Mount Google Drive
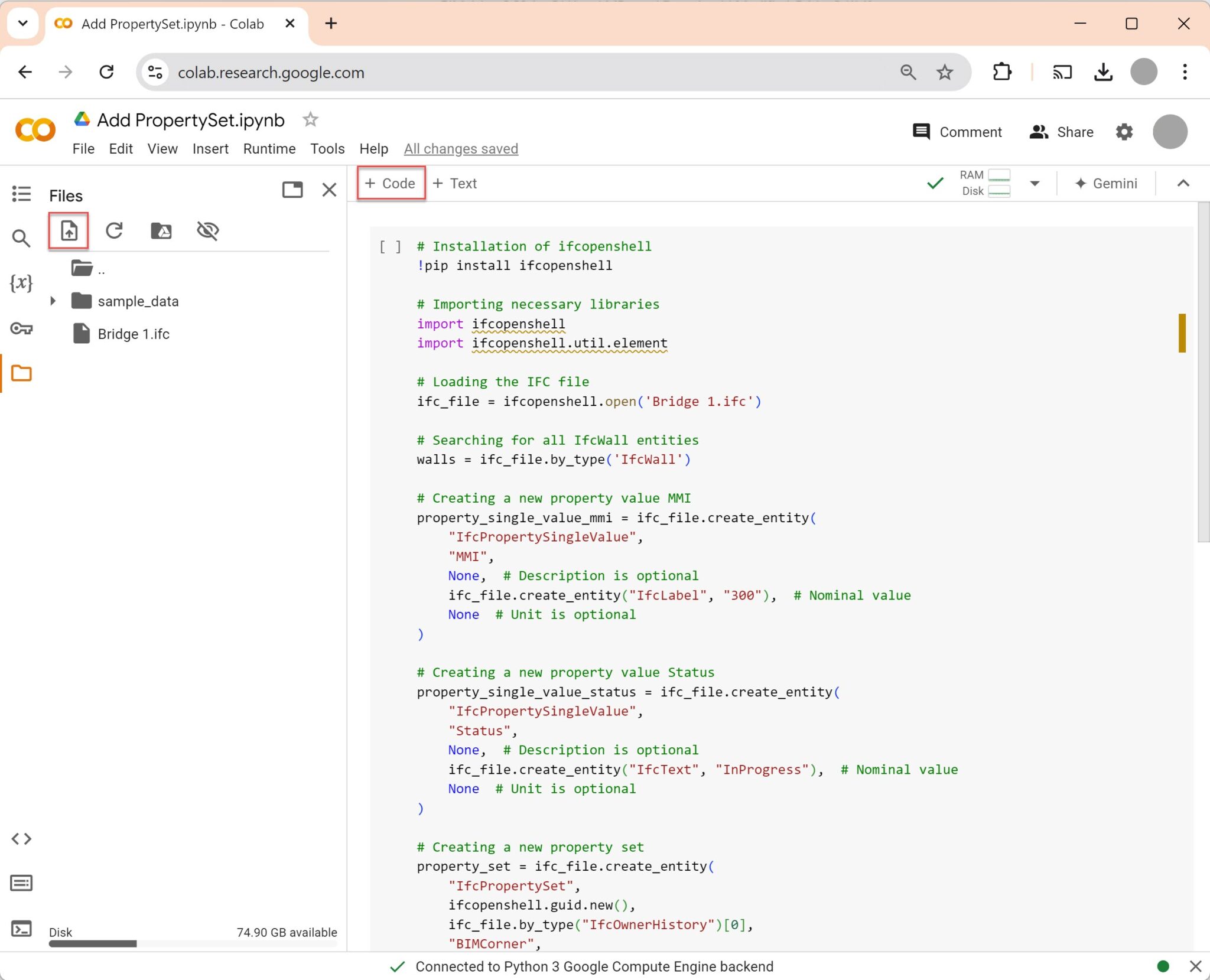The height and width of the screenshot is (980, 1210). tap(161, 231)
